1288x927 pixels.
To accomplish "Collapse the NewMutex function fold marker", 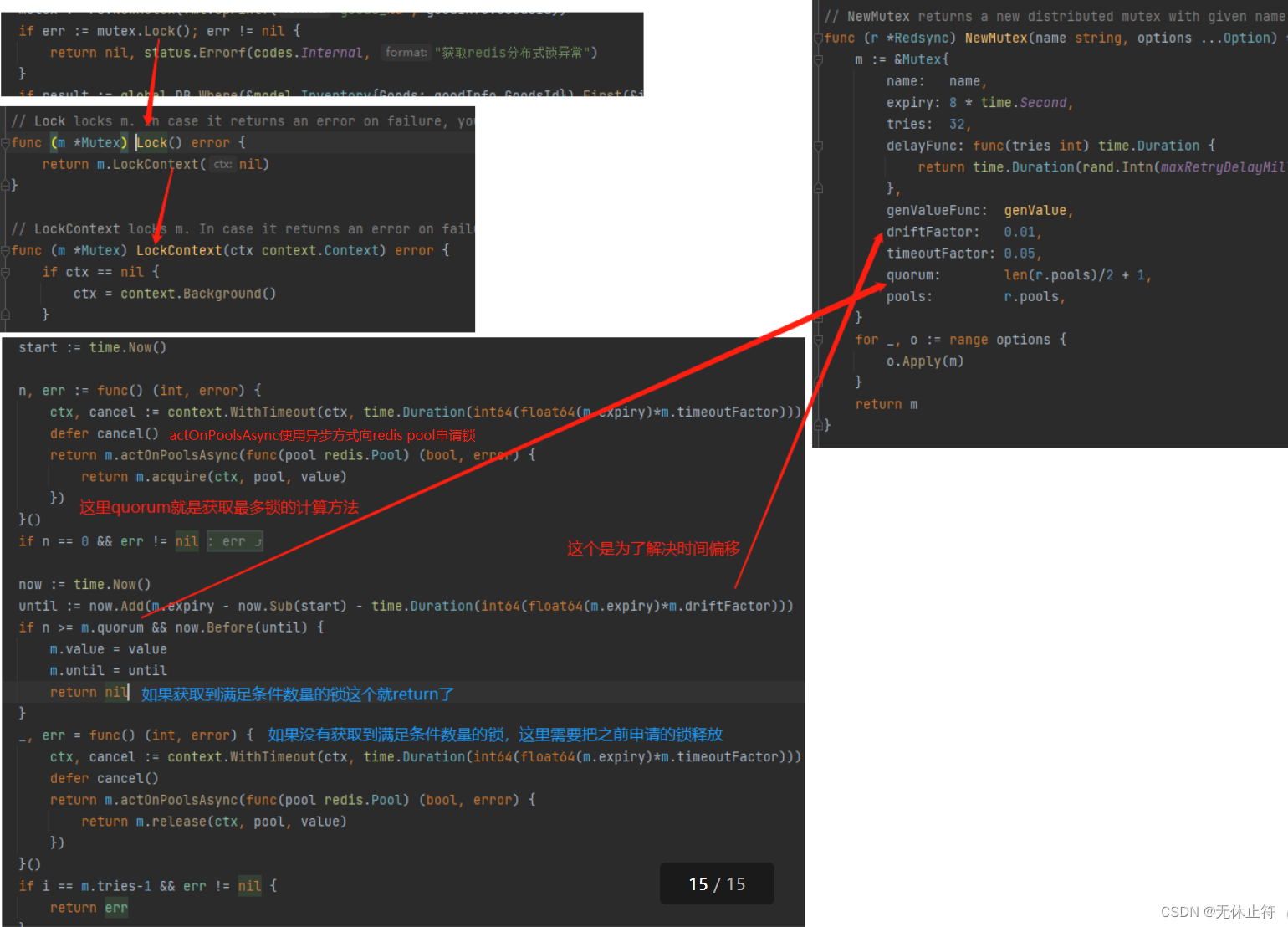I will point(819,38).
